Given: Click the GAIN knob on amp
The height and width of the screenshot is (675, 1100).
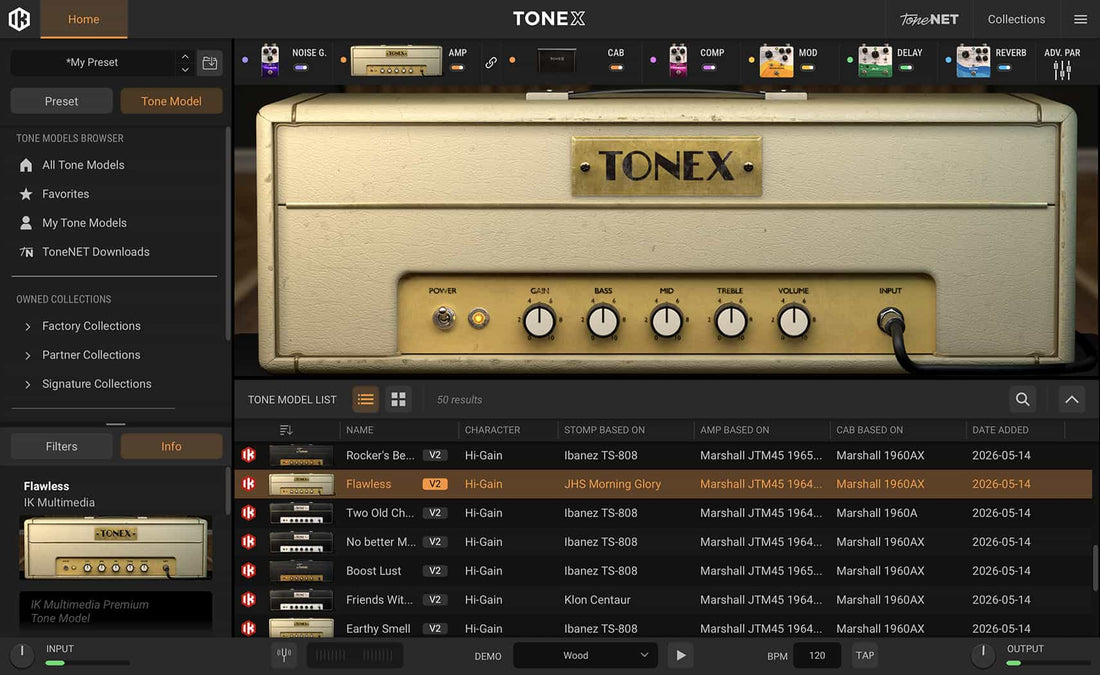Looking at the screenshot, I should (x=539, y=322).
